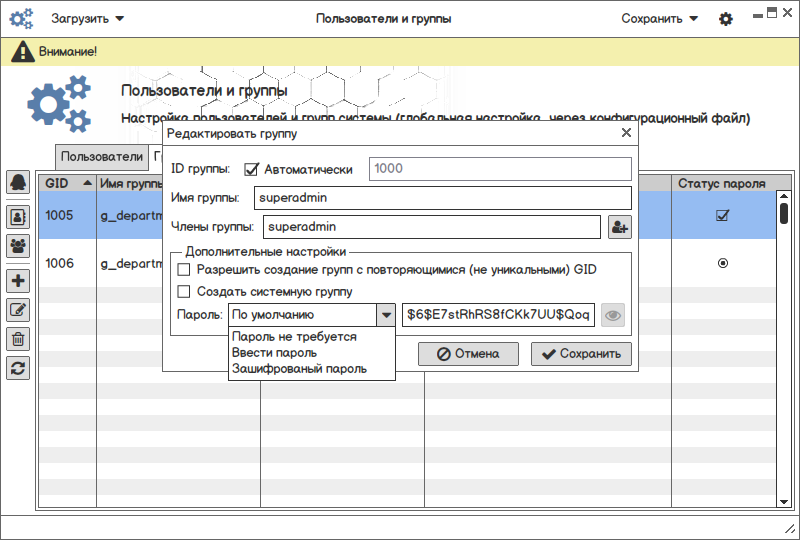This screenshot has width=800, height=540.
Task: Open the settings gear in title bar
Action: pyautogui.click(x=726, y=19)
